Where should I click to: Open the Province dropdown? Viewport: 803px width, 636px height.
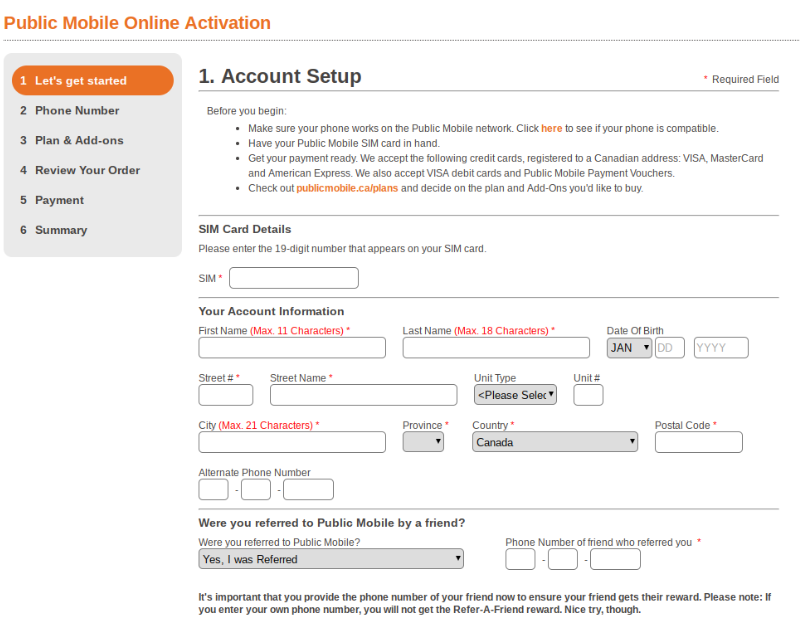click(423, 442)
